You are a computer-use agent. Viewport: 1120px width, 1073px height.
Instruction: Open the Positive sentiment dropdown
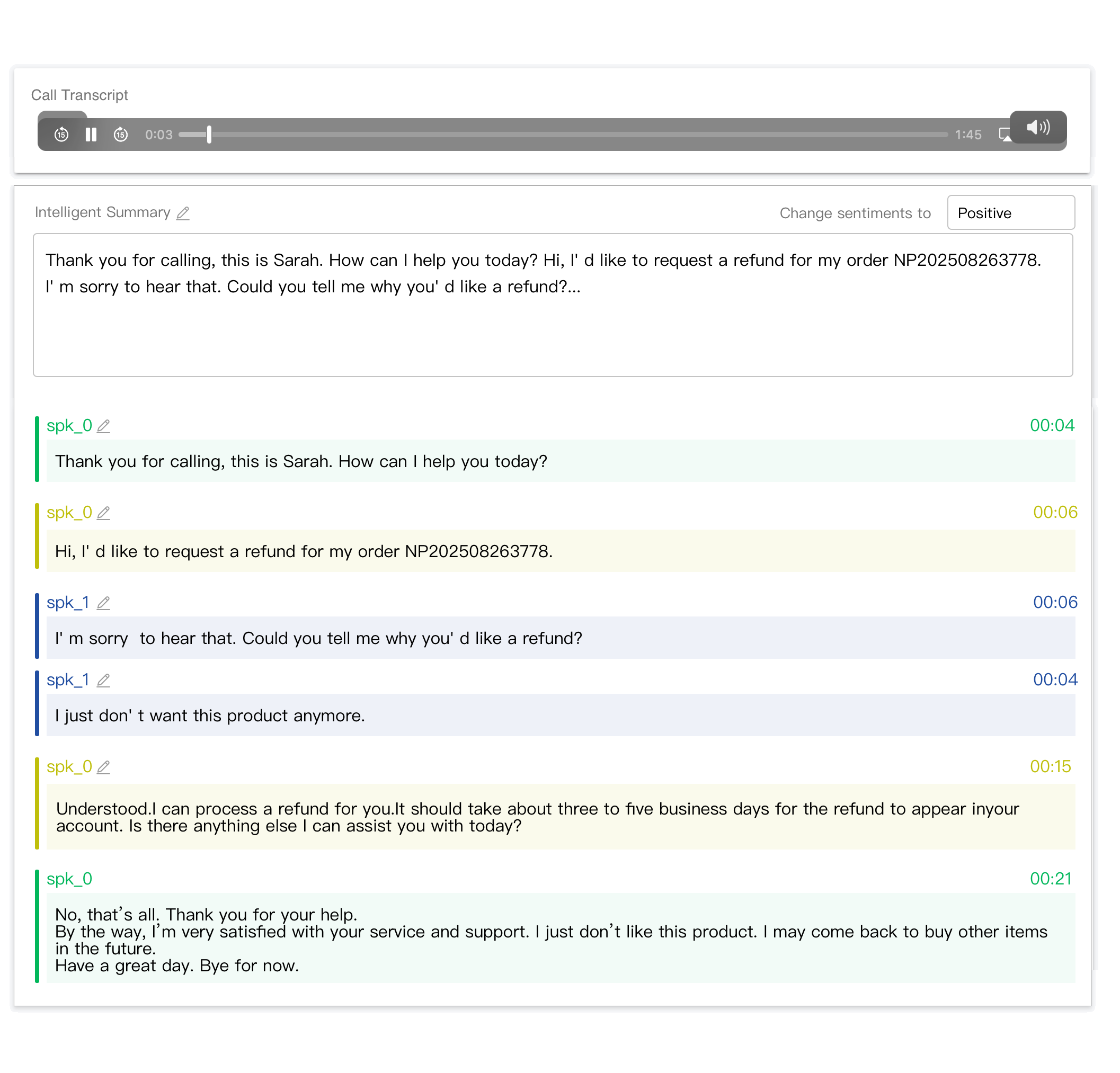1010,213
